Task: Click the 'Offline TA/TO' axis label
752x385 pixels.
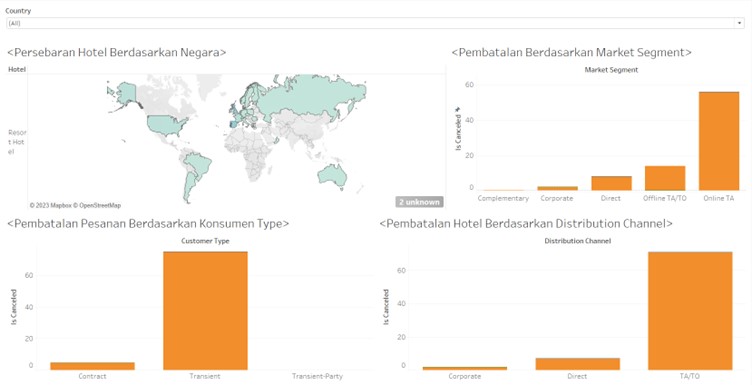Action: [x=665, y=198]
